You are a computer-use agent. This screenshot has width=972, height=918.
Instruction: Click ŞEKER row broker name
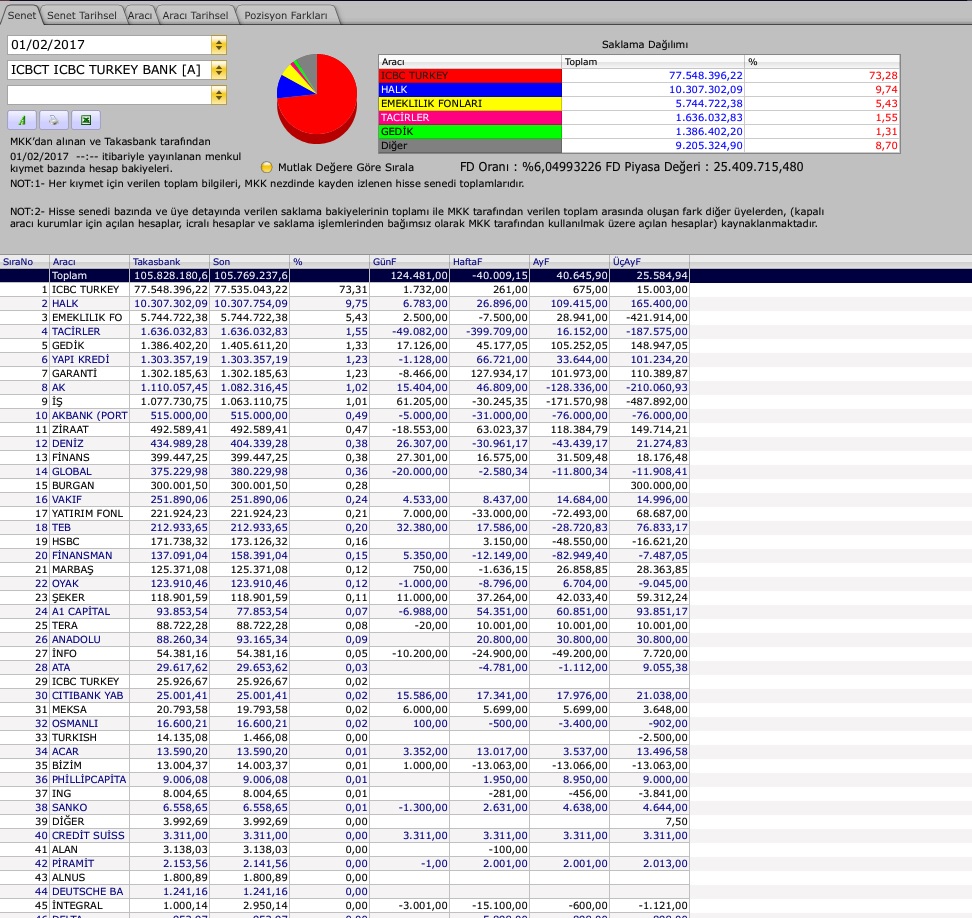click(x=68, y=598)
